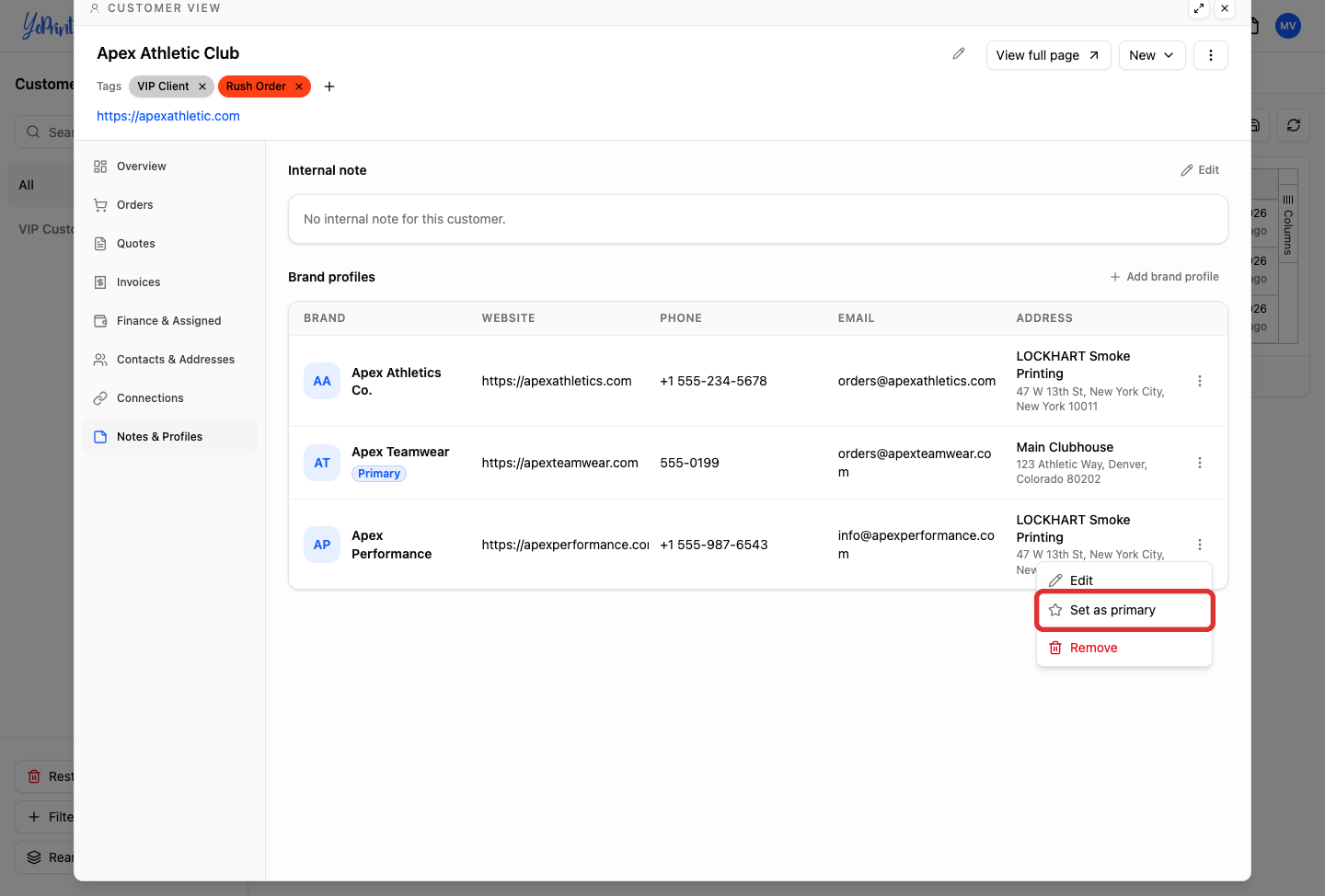Click Main Clubhouse address
The height and width of the screenshot is (896, 1325).
[x=1065, y=447]
